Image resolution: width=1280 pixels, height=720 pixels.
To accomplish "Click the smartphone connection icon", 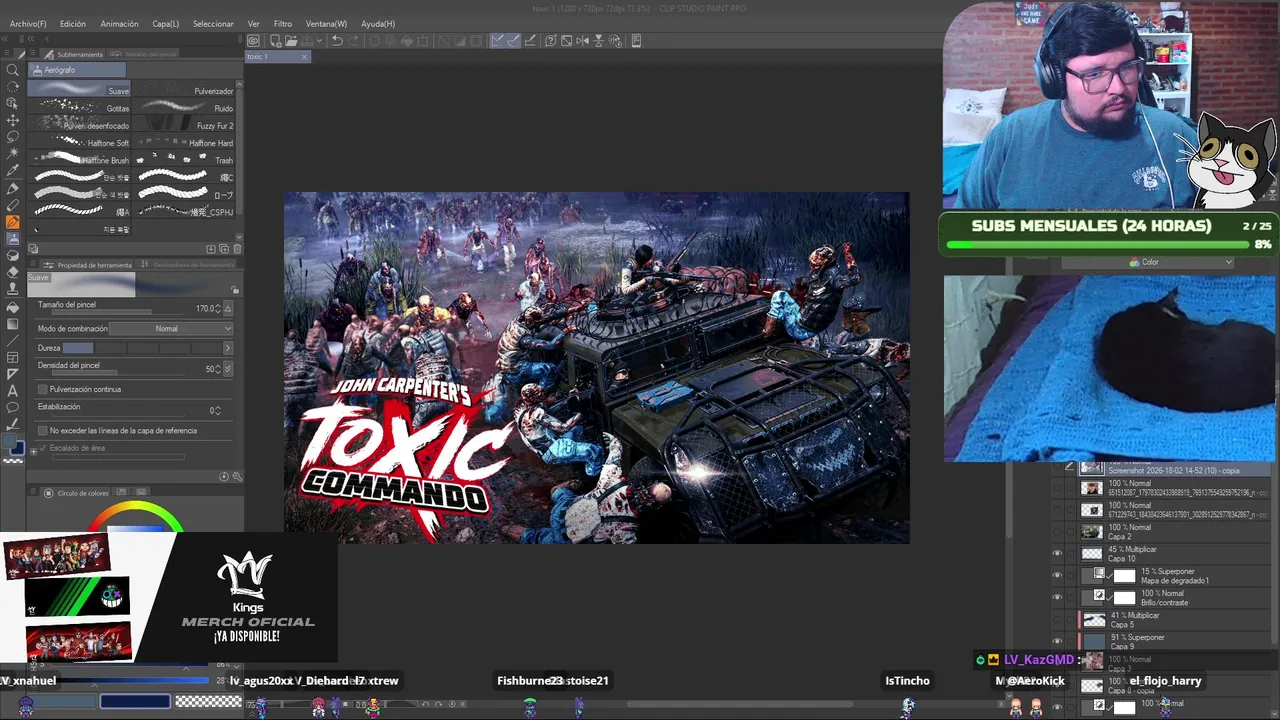I will [636, 41].
